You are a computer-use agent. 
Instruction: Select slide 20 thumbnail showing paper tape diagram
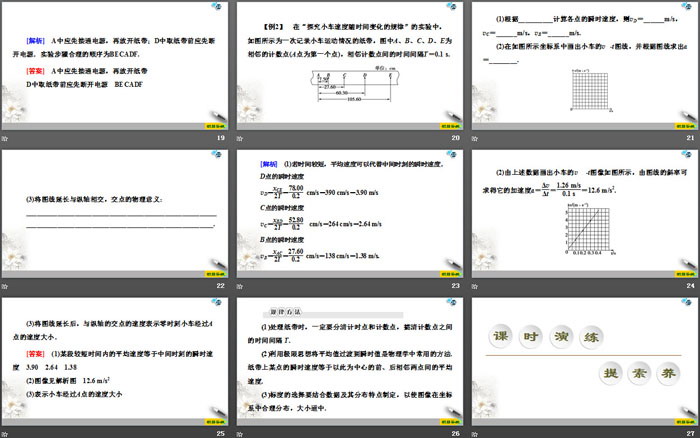(x=350, y=66)
